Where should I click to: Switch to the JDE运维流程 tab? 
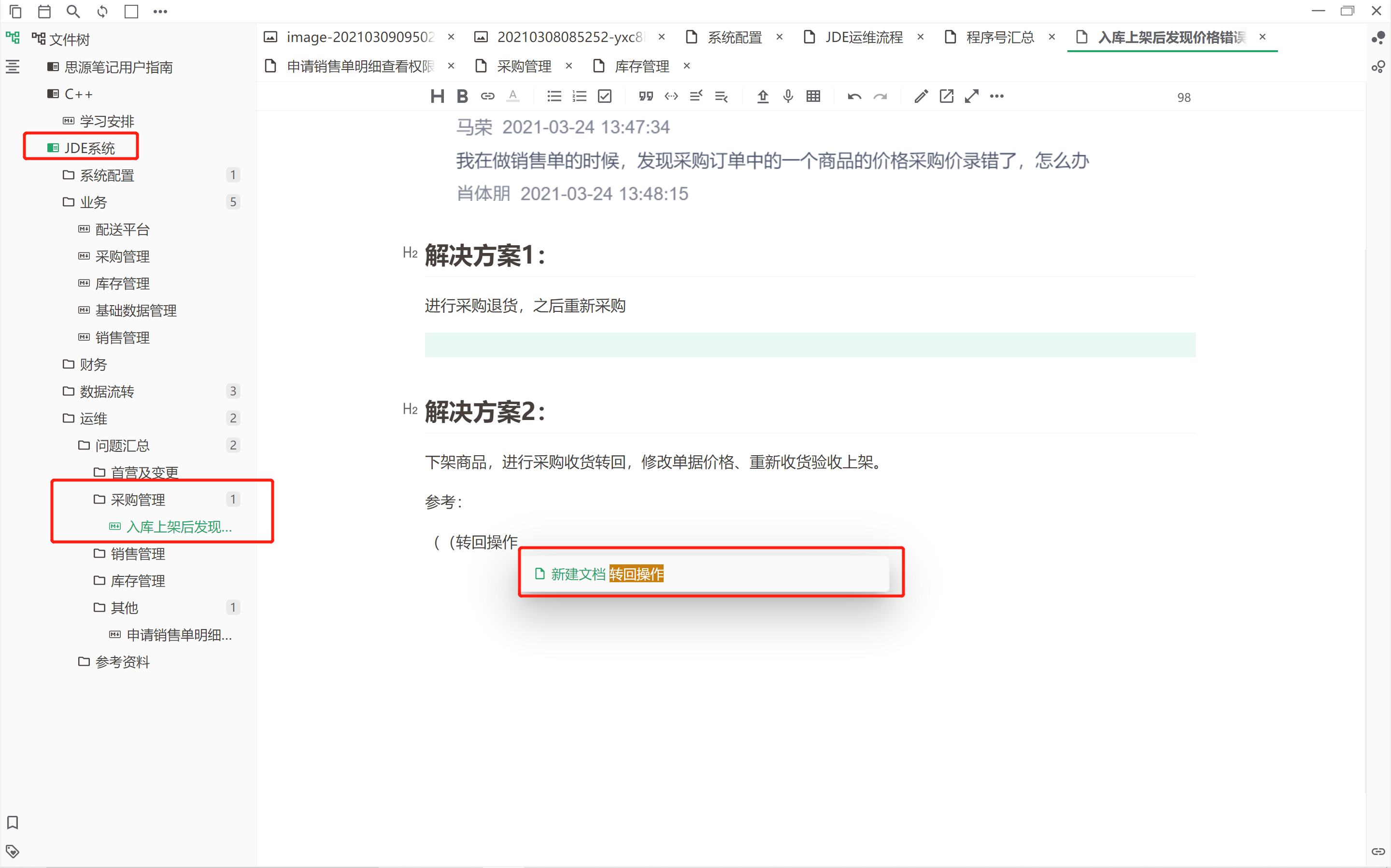point(863,37)
